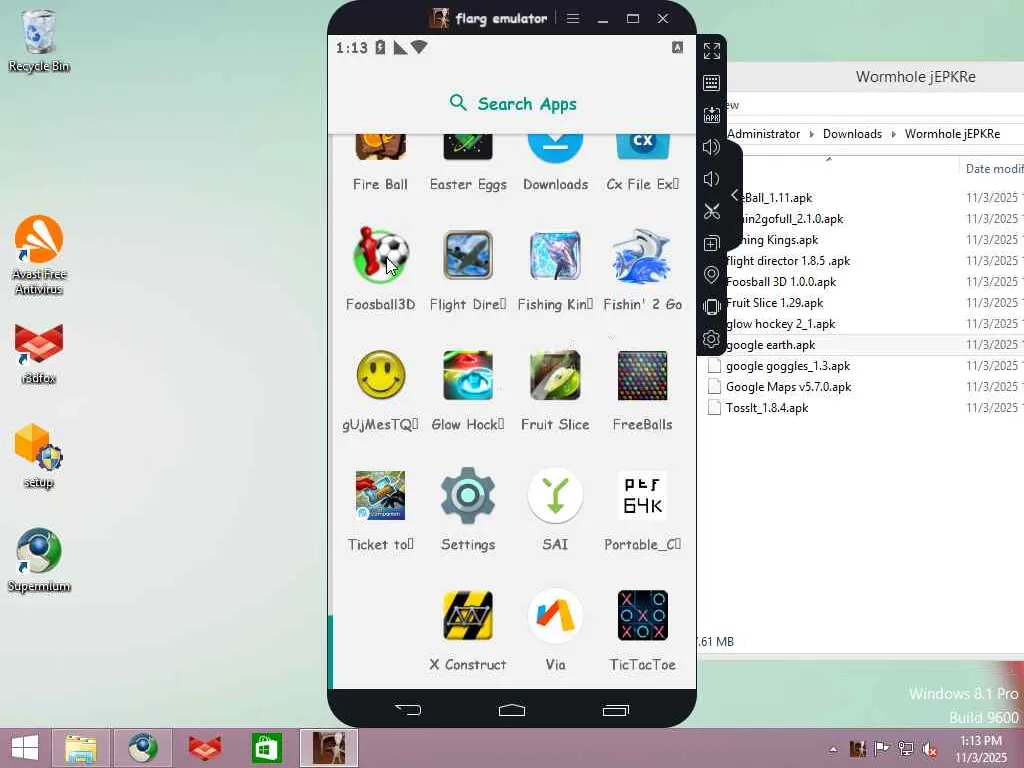The height and width of the screenshot is (768, 1024).
Task: Open the Fruit Slice app
Action: 555,375
